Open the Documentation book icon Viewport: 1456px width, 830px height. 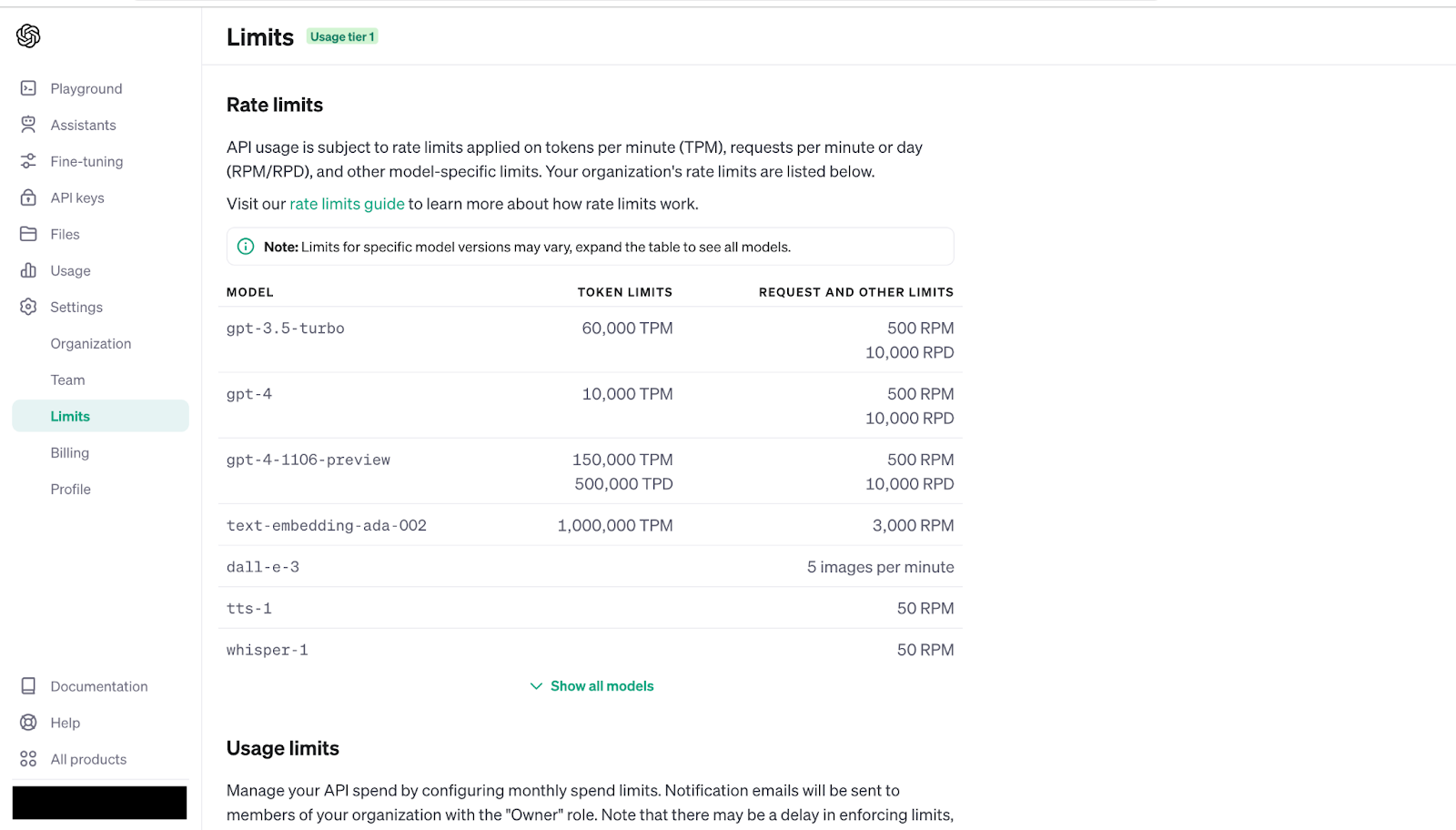tap(28, 685)
